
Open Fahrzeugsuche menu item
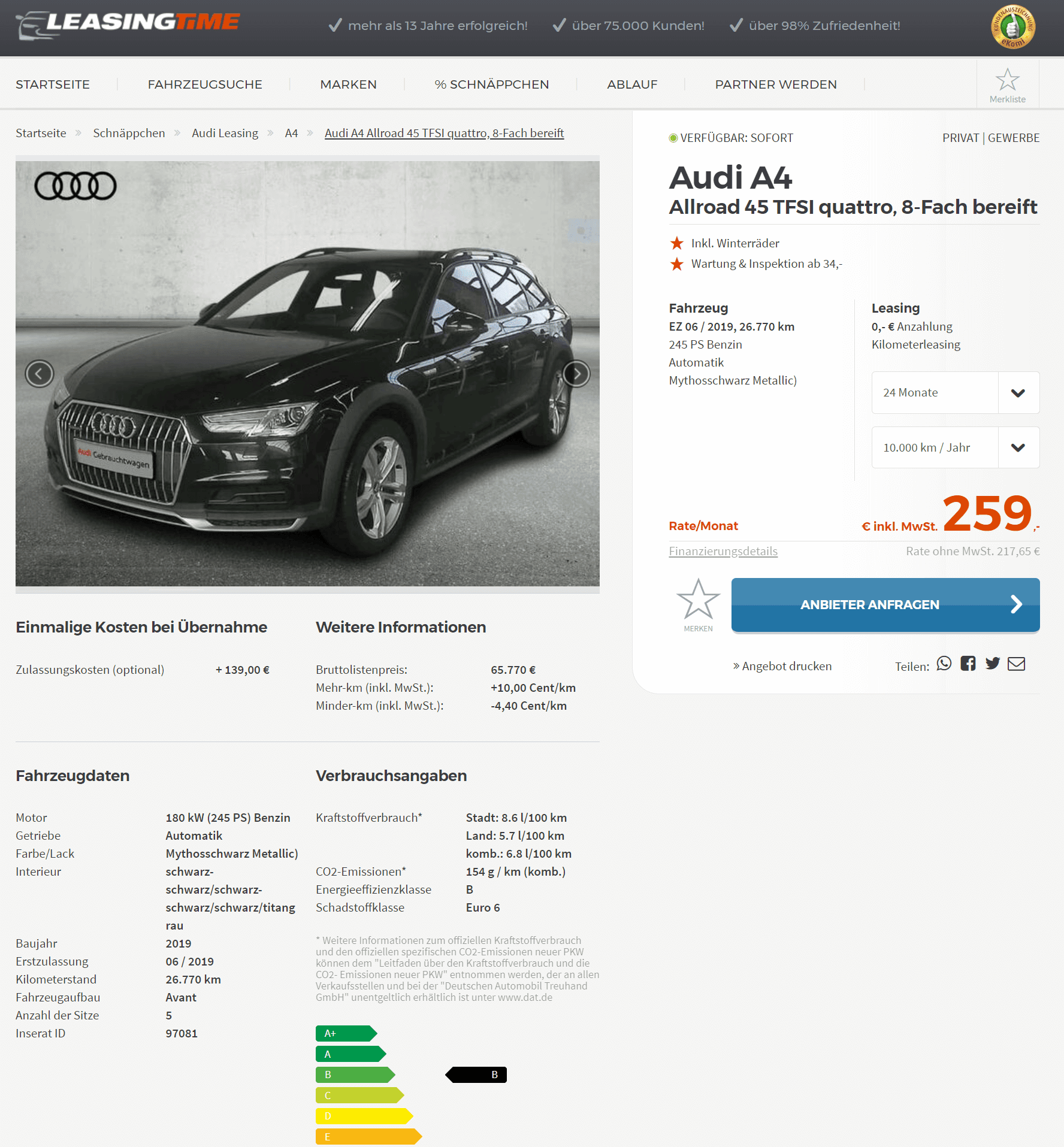[205, 84]
